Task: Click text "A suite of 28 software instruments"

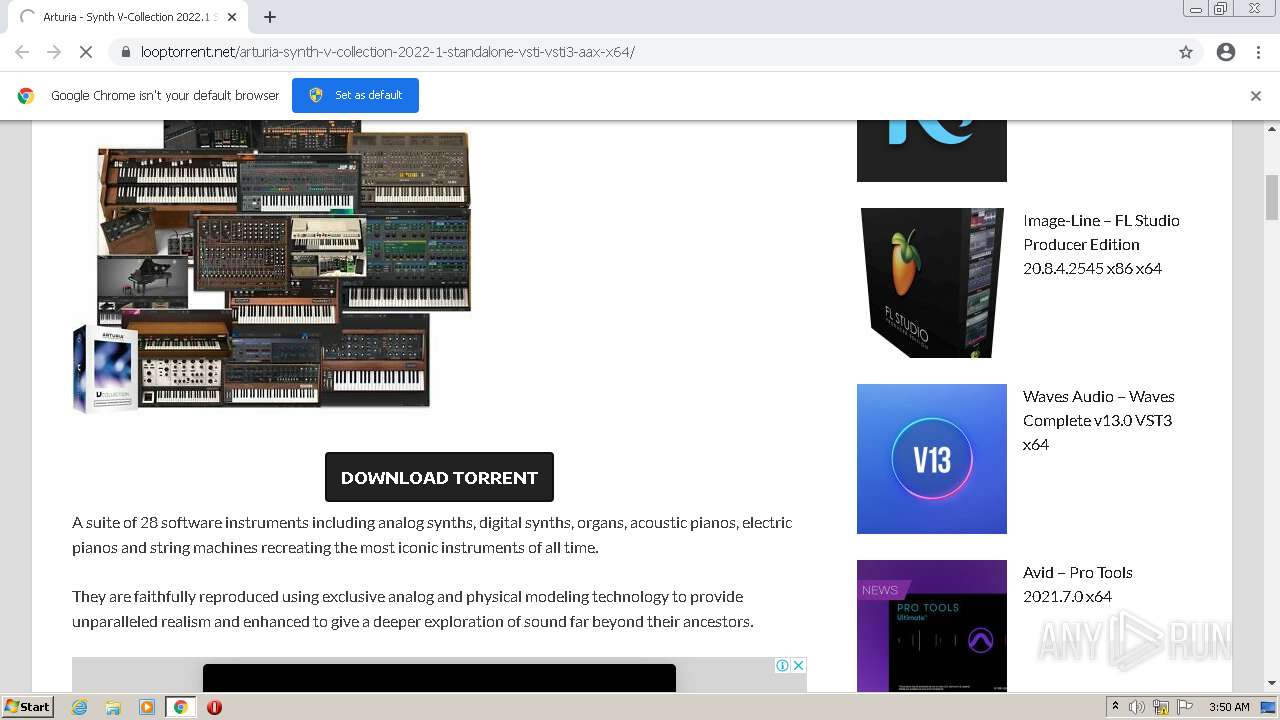Action: (190, 522)
